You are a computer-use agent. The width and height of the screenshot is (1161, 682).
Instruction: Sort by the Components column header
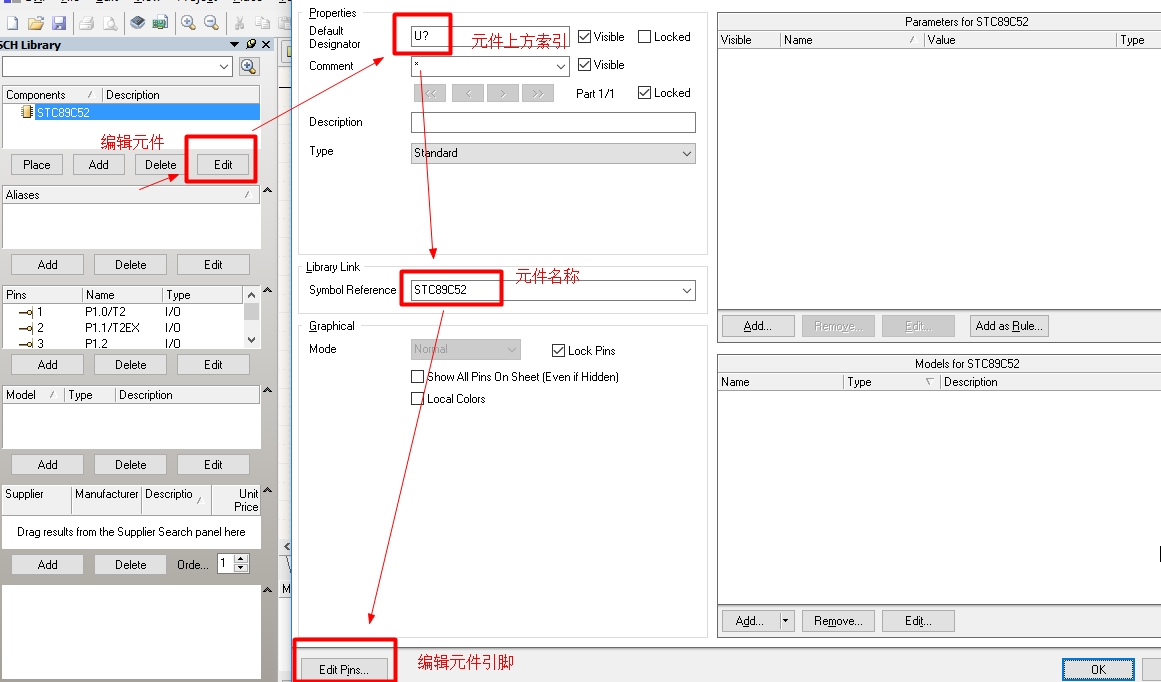point(52,95)
